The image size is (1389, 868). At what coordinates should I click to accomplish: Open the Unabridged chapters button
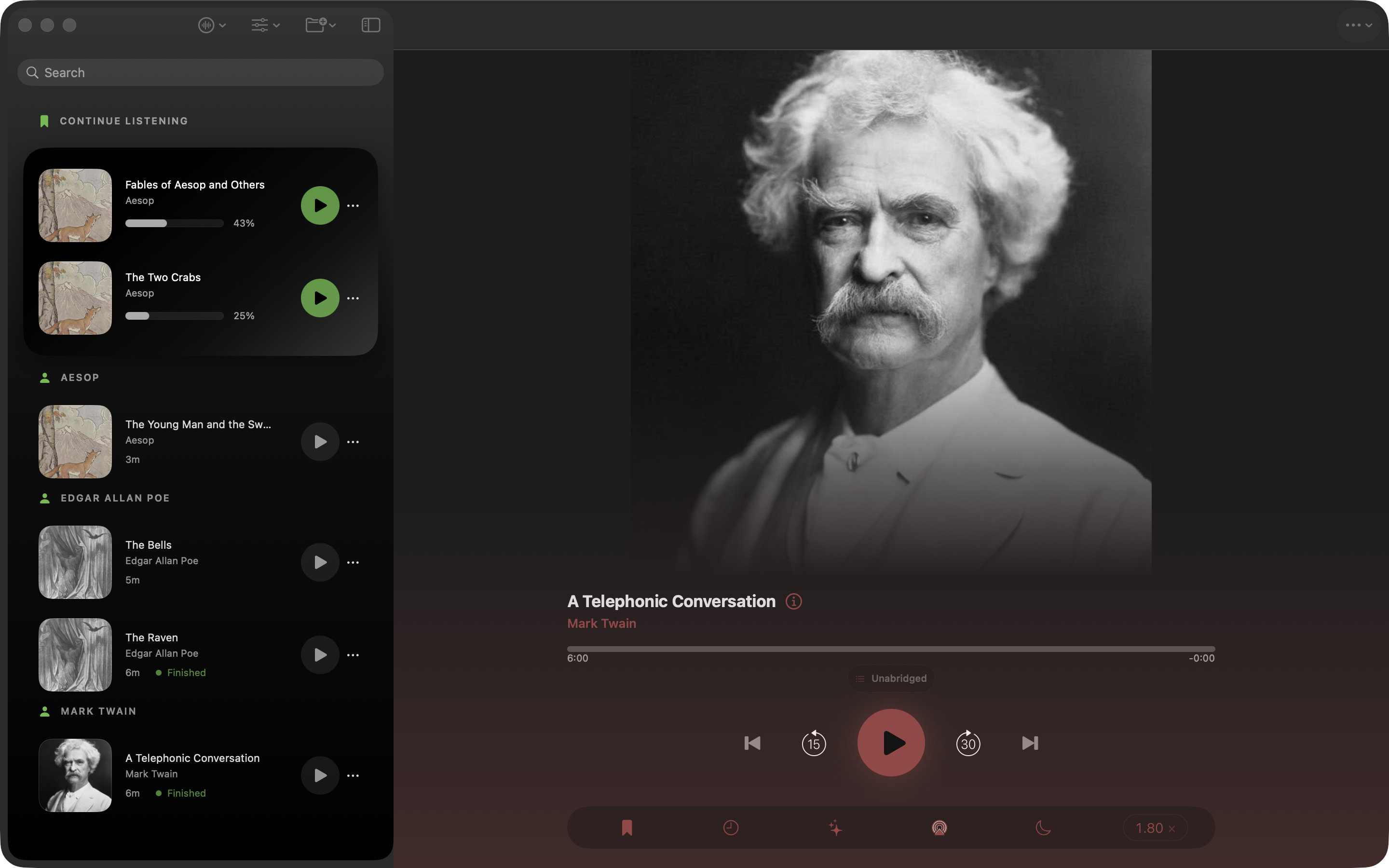pyautogui.click(x=891, y=678)
